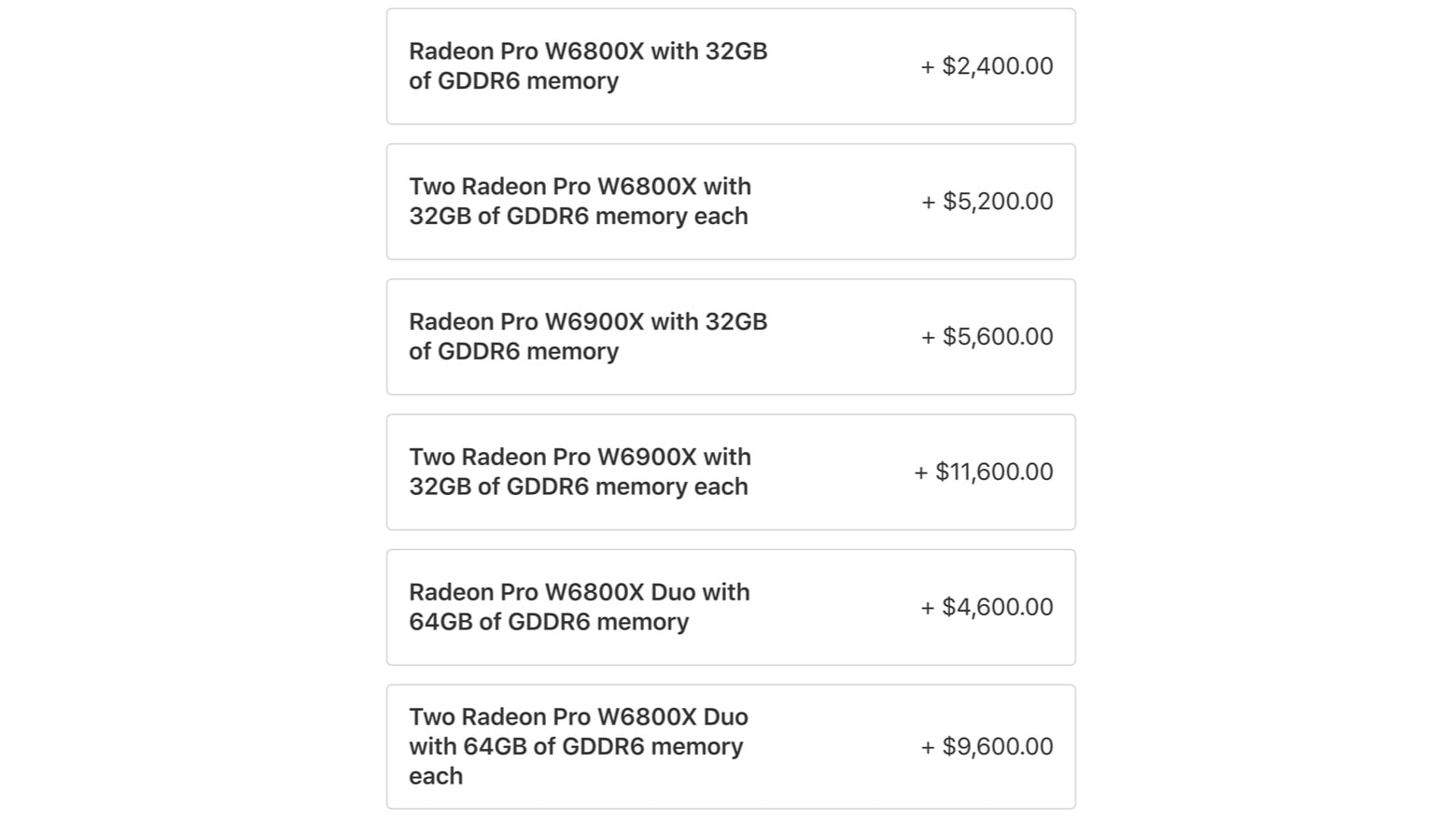Click "Radeon Pro W6800X with 32GB" label text
Viewport: 1456px width, 819px height.
point(588,51)
